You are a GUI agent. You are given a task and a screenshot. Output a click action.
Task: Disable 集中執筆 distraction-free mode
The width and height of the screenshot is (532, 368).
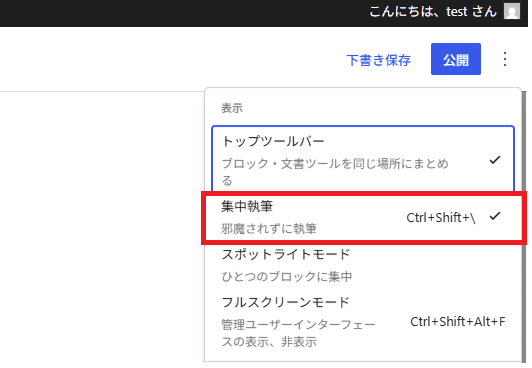click(363, 217)
